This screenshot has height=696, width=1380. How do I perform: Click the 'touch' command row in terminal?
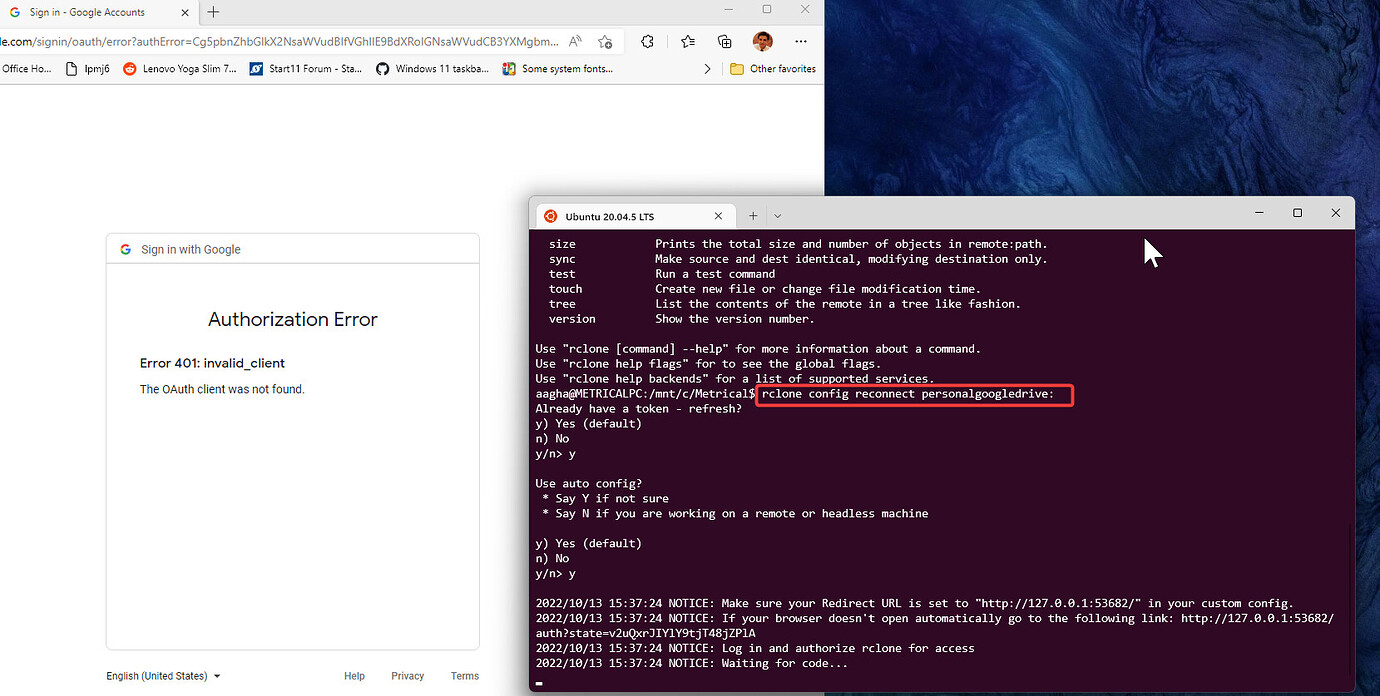765,289
